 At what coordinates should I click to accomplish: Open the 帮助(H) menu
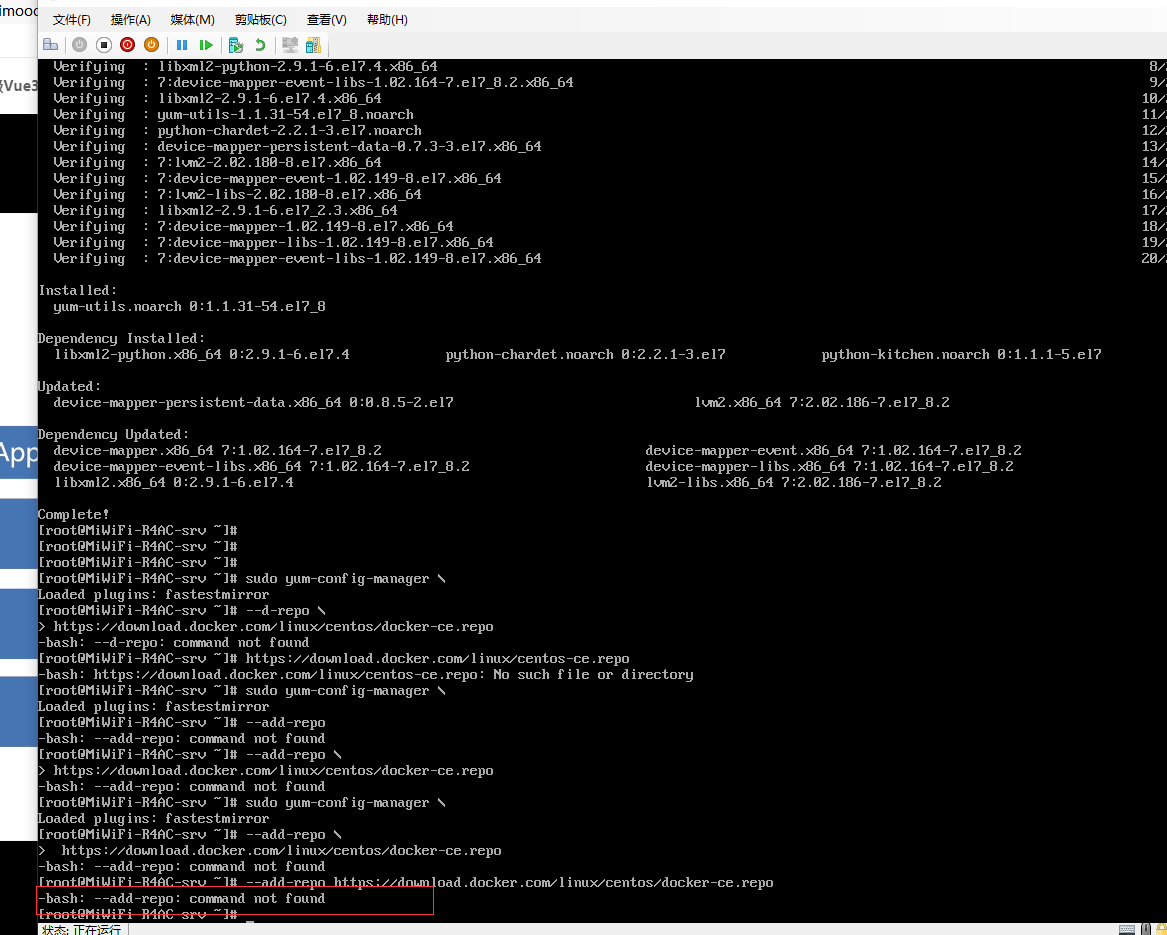point(387,19)
